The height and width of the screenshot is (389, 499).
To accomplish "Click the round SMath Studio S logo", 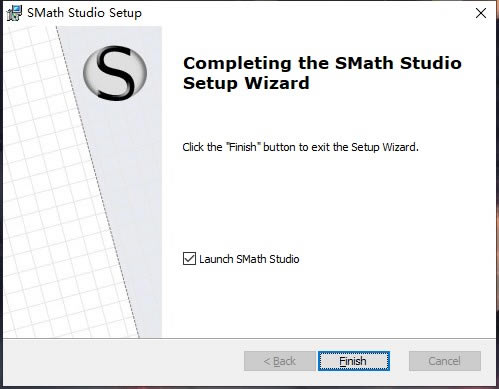I will (115, 73).
